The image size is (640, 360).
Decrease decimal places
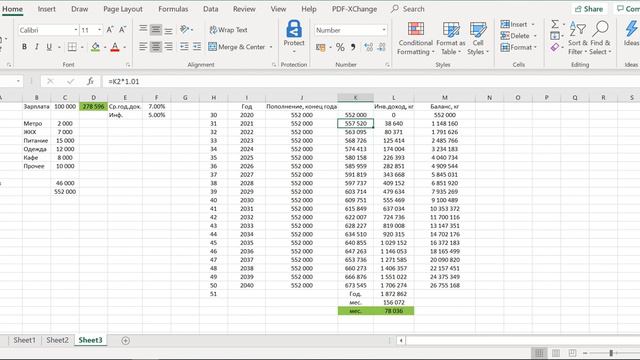[x=382, y=47]
